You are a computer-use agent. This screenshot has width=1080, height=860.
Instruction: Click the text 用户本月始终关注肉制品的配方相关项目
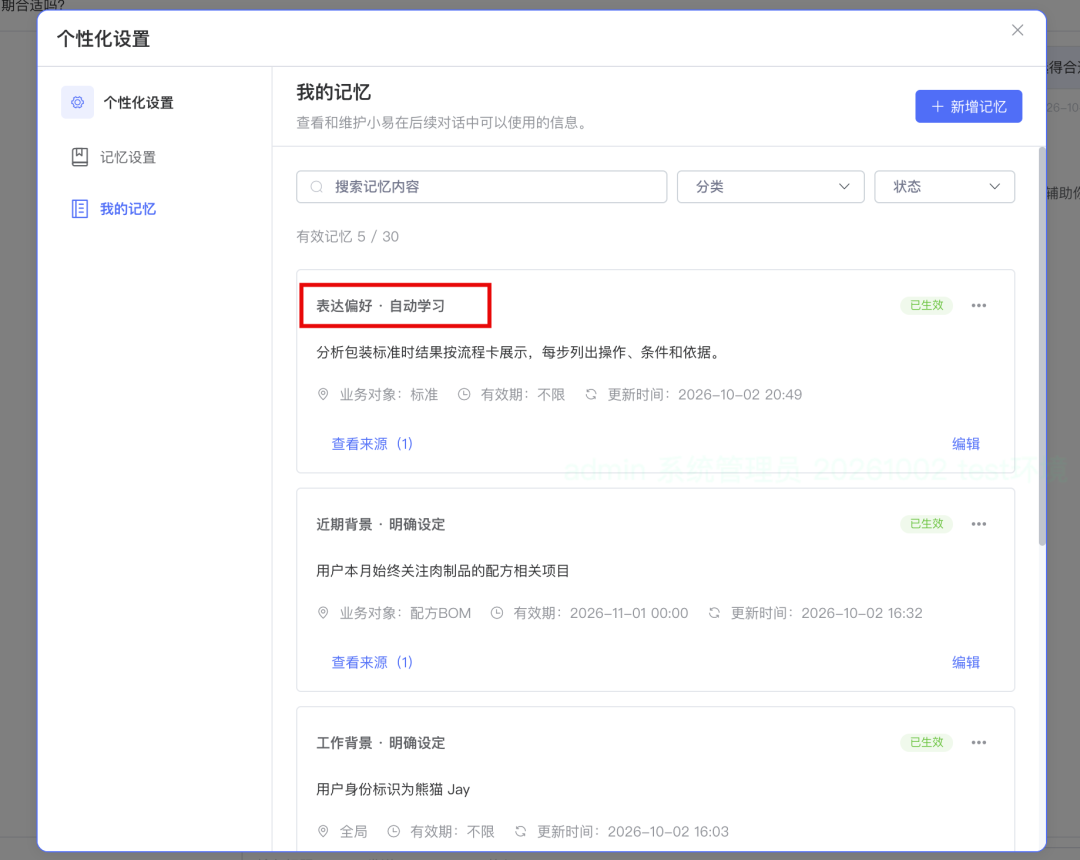442,571
